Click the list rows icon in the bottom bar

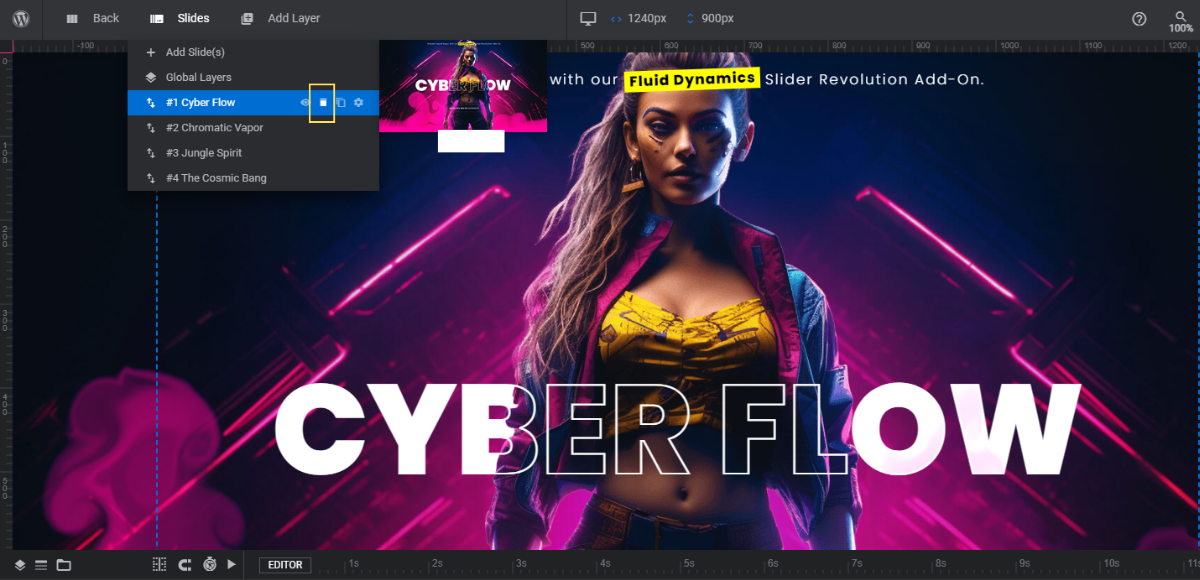(41, 565)
